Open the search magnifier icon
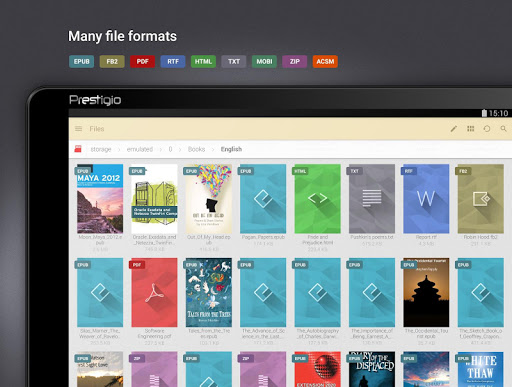Screen dimensions: 512x387 click(x=503, y=129)
